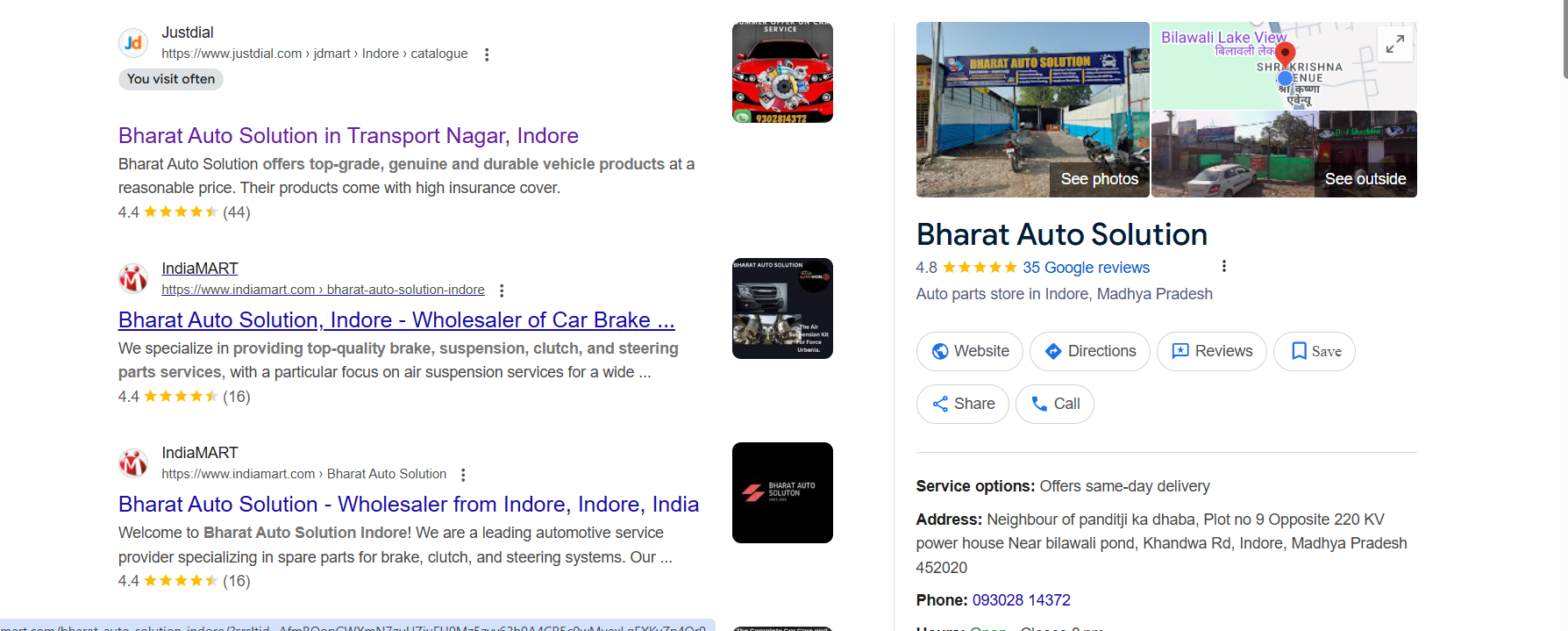Get Directions to Bharat Auto Solution
Image resolution: width=1568 pixels, height=631 pixels.
(1090, 351)
